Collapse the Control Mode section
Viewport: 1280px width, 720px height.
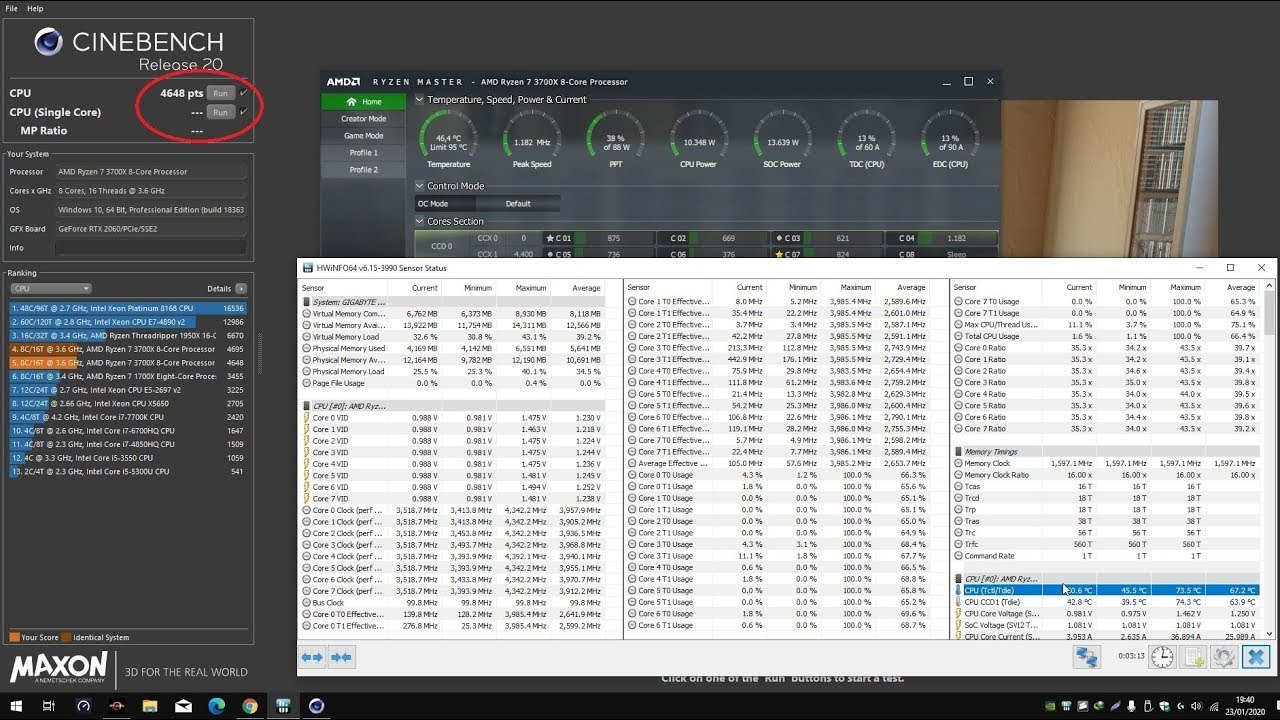419,185
